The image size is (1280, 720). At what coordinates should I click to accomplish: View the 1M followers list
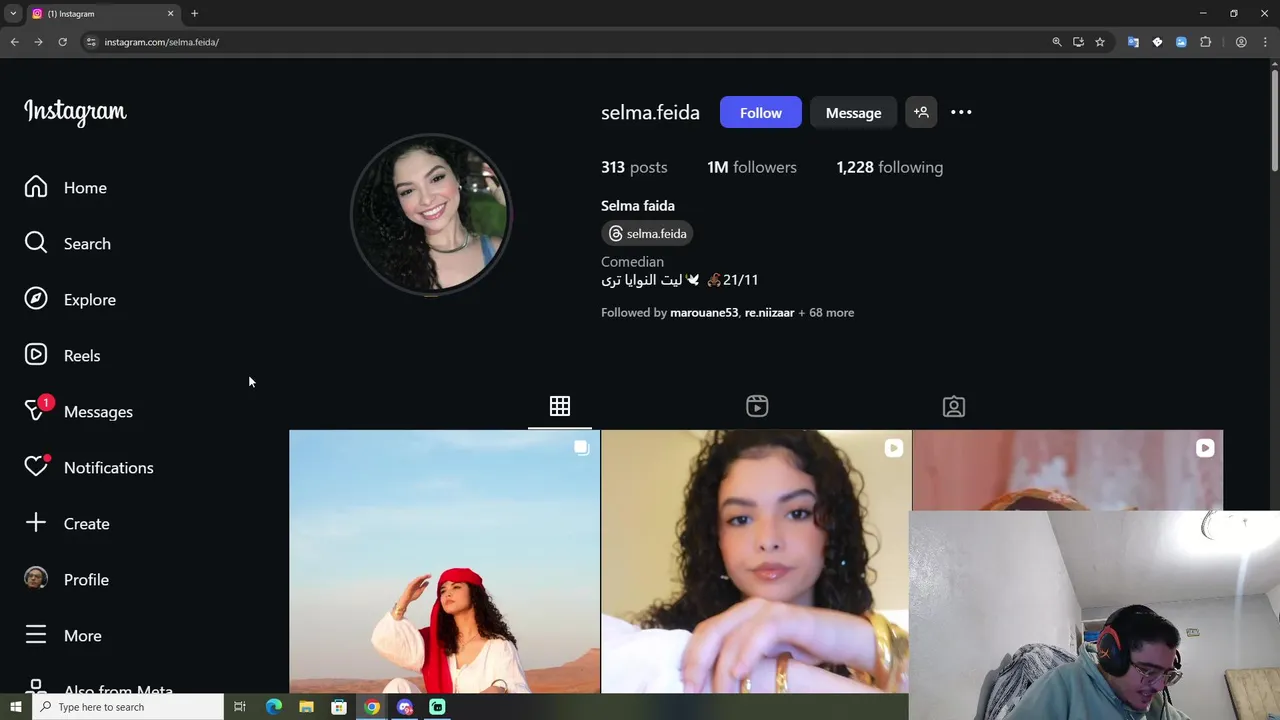752,167
